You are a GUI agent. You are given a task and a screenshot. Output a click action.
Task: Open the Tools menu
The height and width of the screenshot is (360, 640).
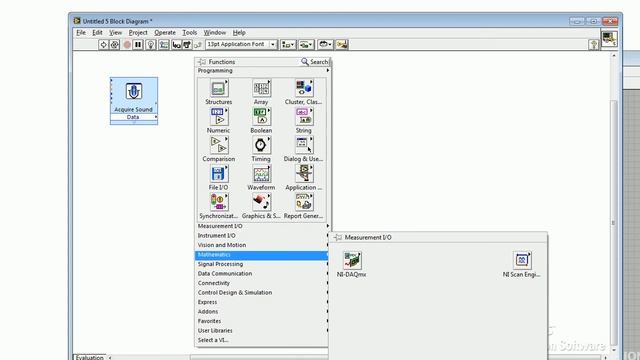point(189,32)
